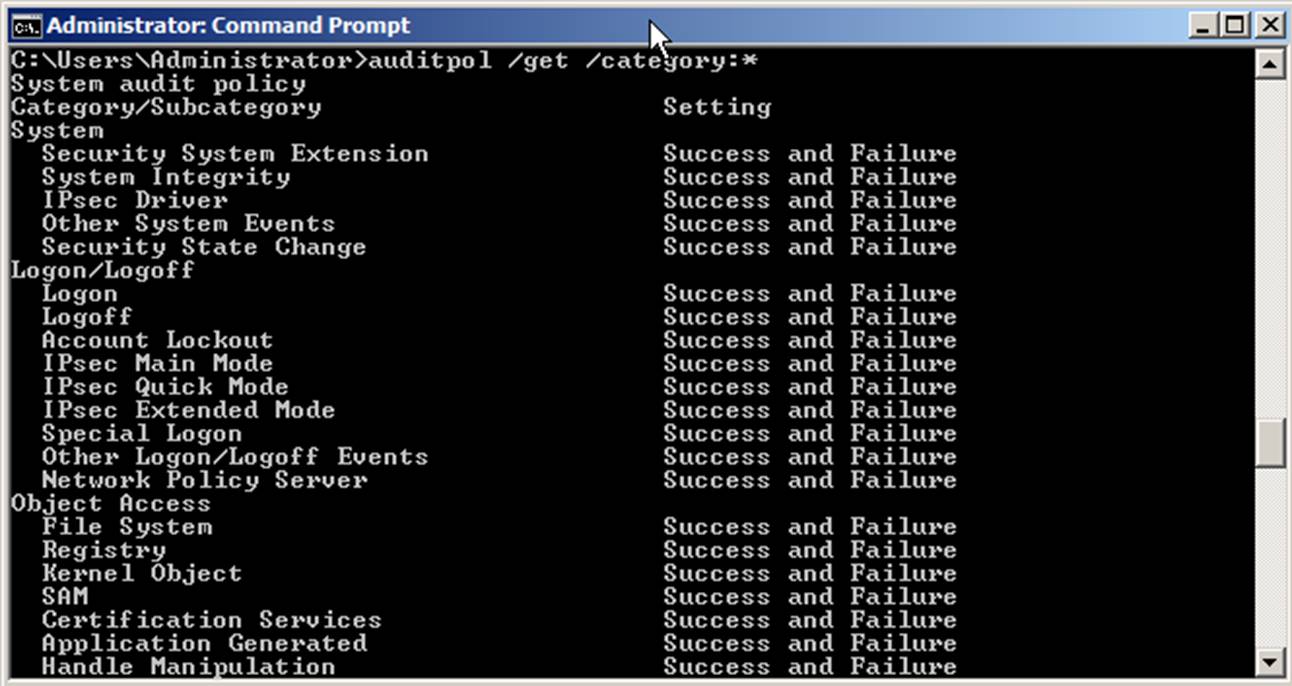Click the Category/Subcategory column header text

pyautogui.click(x=166, y=107)
